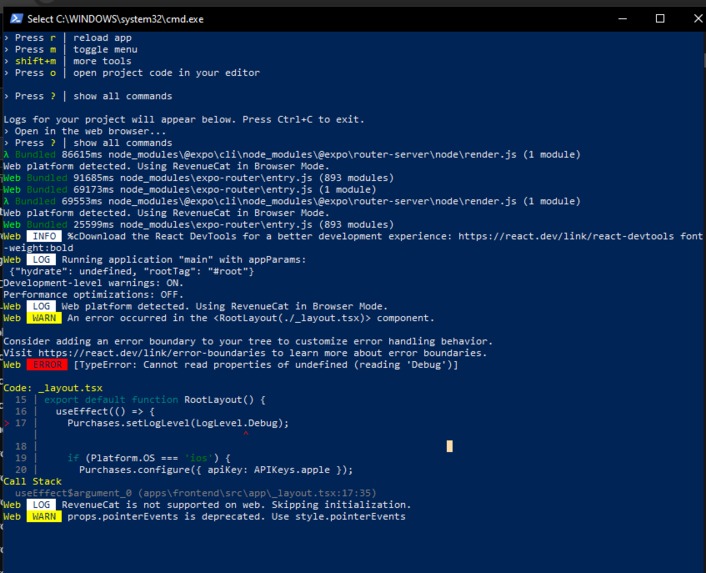The height and width of the screenshot is (573, 706).
Task: Click 'Logs for your project will appear below' line
Action: click(184, 120)
